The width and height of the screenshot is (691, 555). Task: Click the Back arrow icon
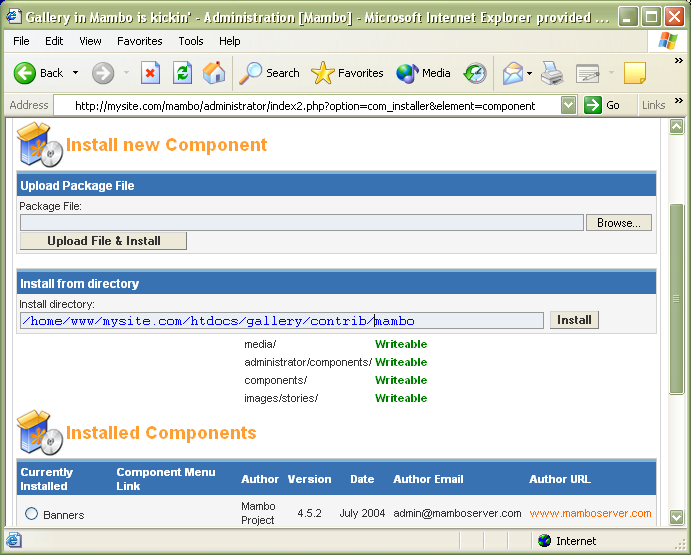click(25, 73)
